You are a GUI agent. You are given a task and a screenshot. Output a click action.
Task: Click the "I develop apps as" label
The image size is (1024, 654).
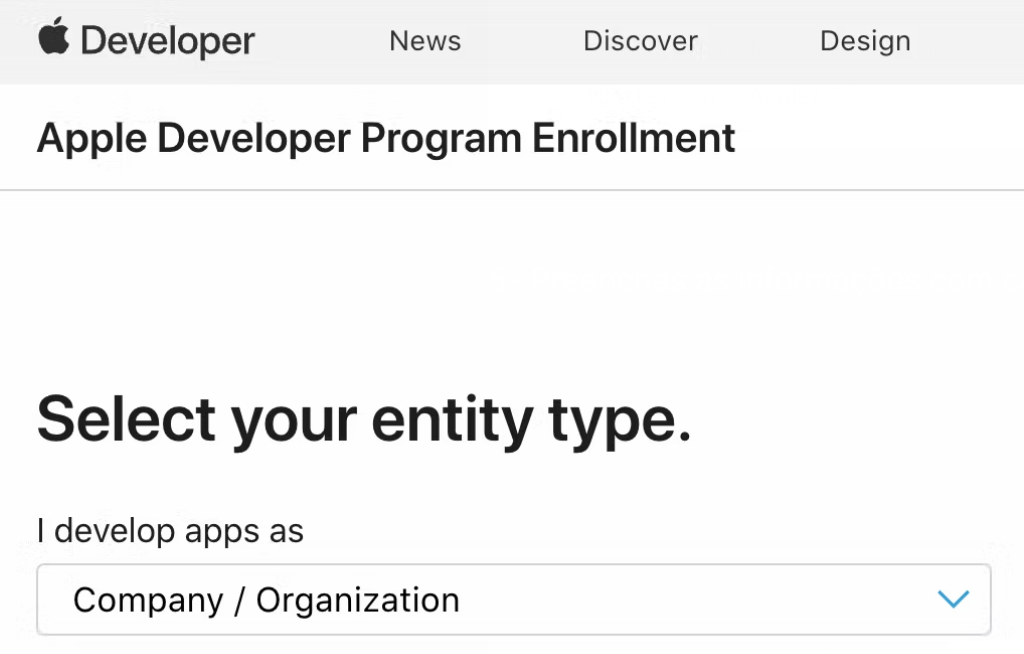coord(170,530)
